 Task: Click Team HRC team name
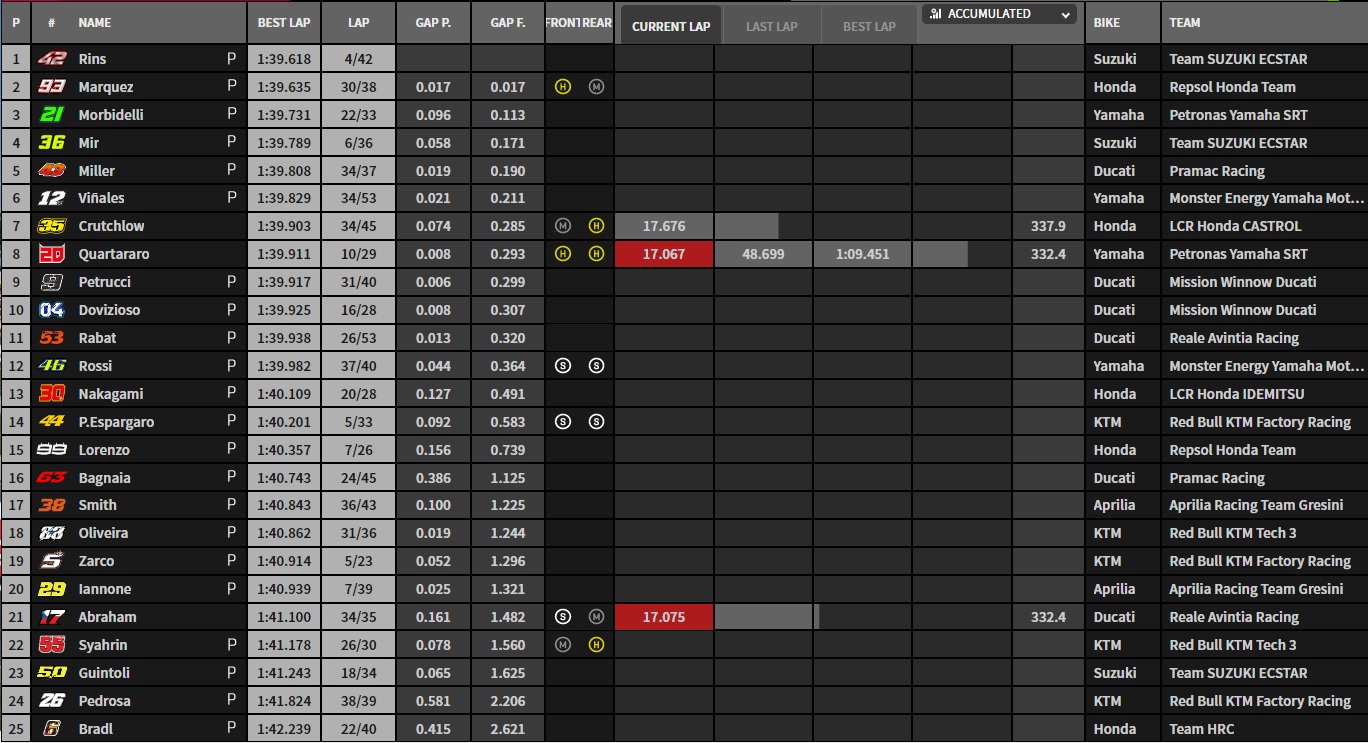(x=1202, y=729)
